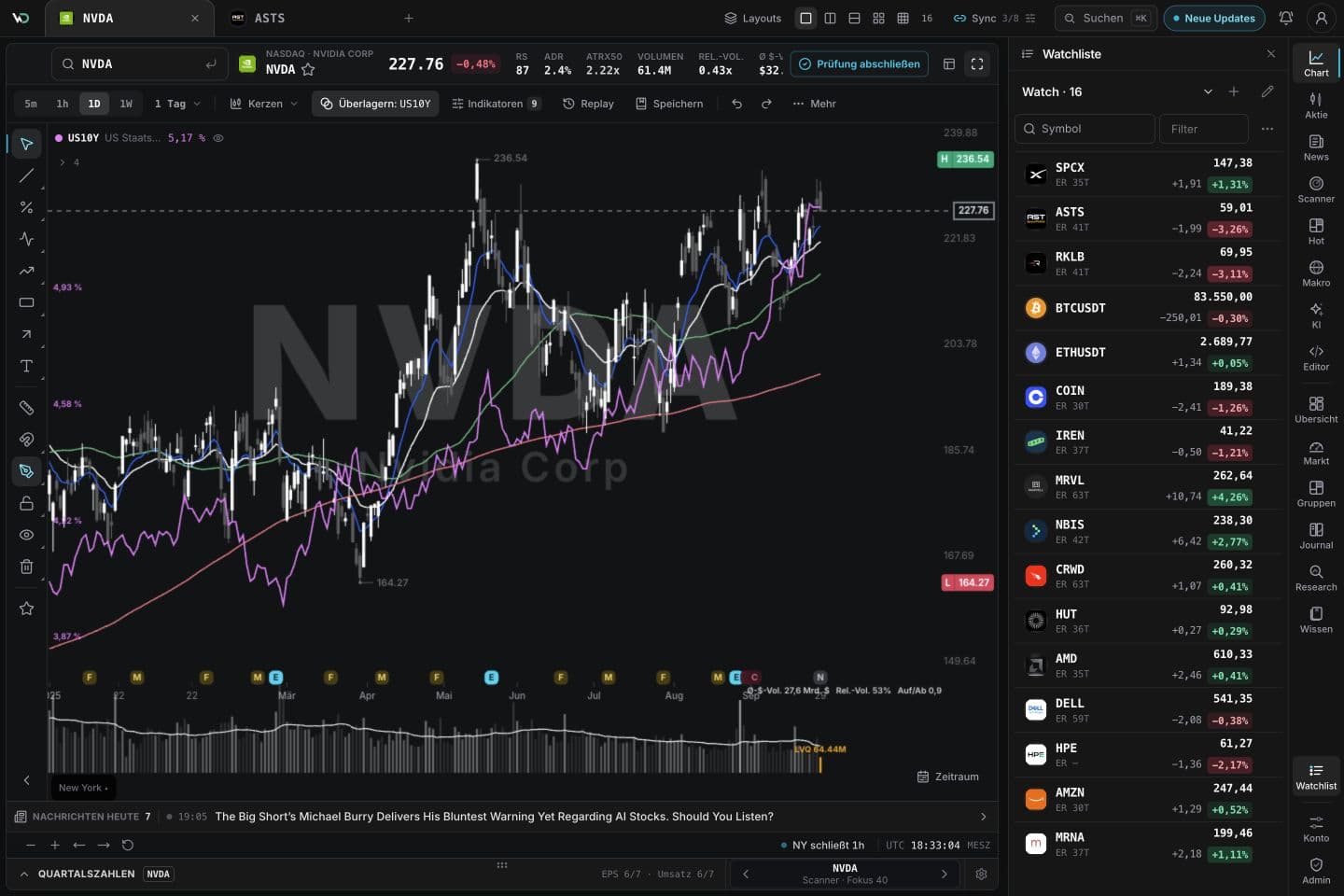
Task: Select the rectangle shape tool
Action: tap(26, 302)
